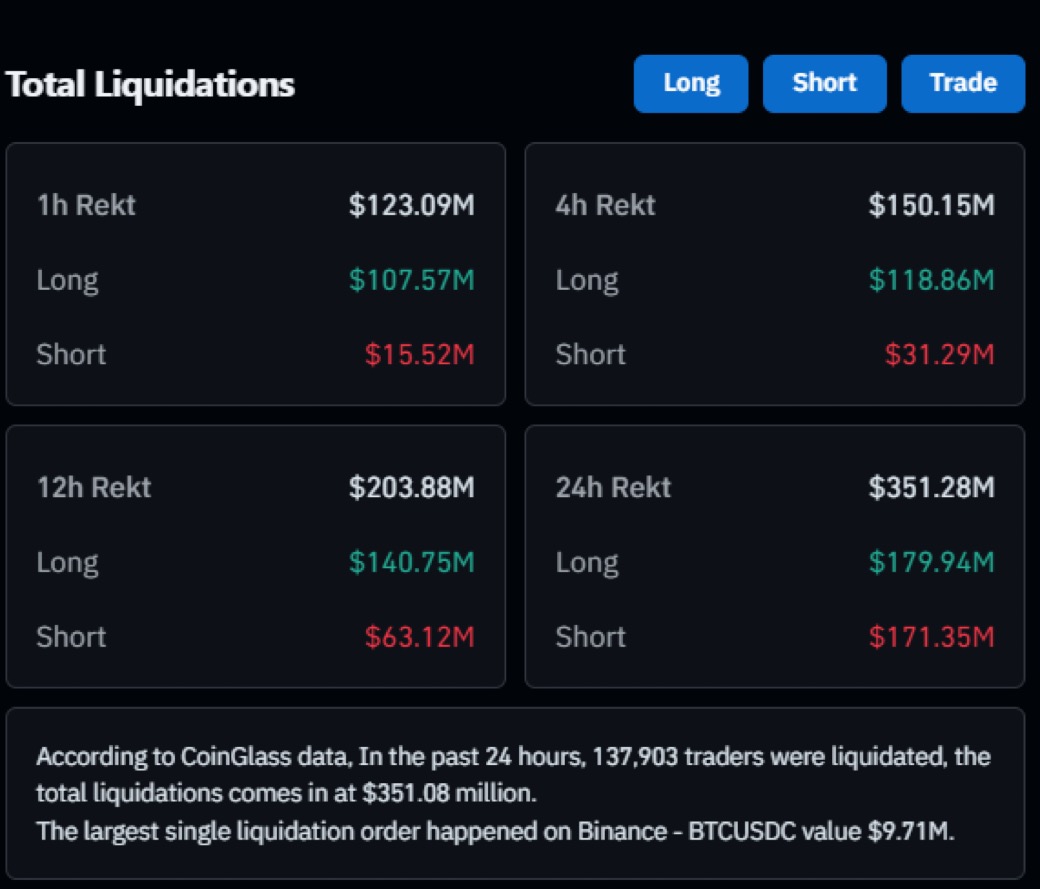Click the 1h short value $15.52M
1040x889 pixels.
click(419, 354)
